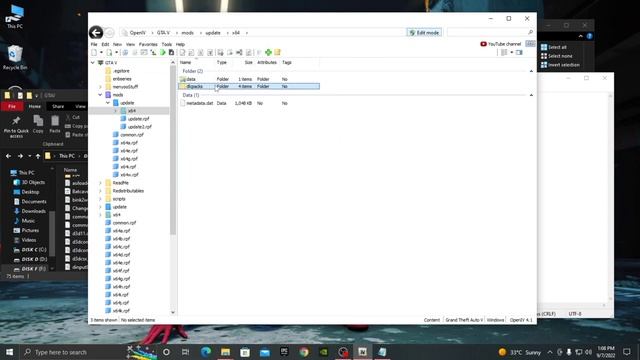Select Downloads in File Explorer sidebar
640x360 pixels.
(x=30, y=211)
